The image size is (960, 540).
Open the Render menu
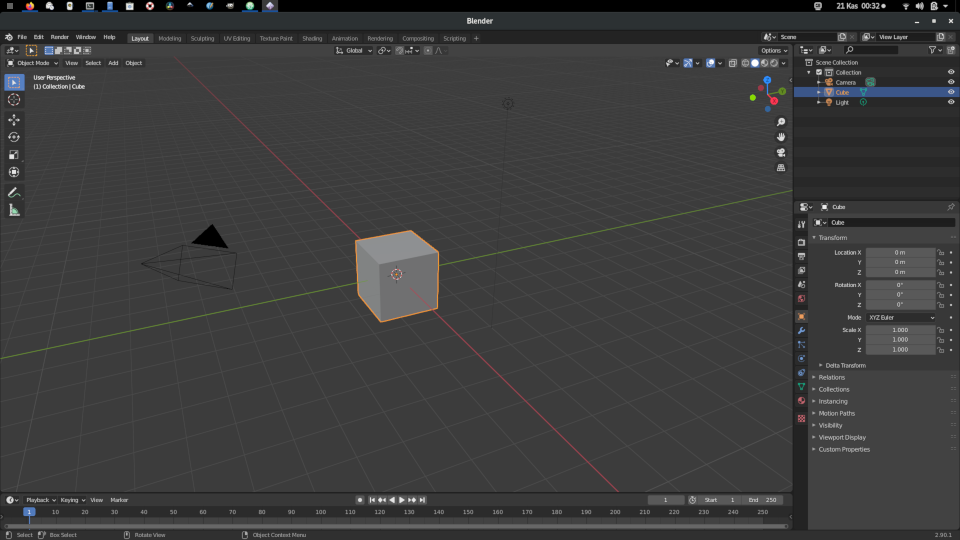(x=59, y=37)
